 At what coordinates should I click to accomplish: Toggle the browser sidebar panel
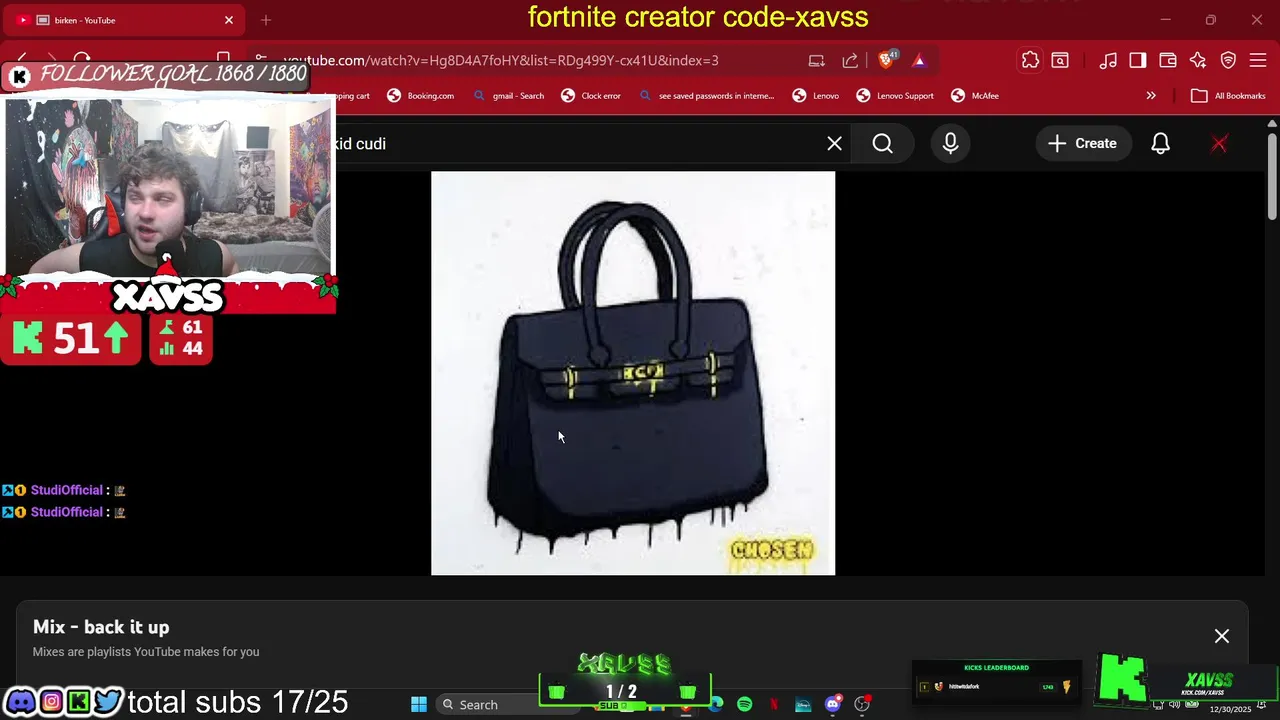pos(1137,60)
